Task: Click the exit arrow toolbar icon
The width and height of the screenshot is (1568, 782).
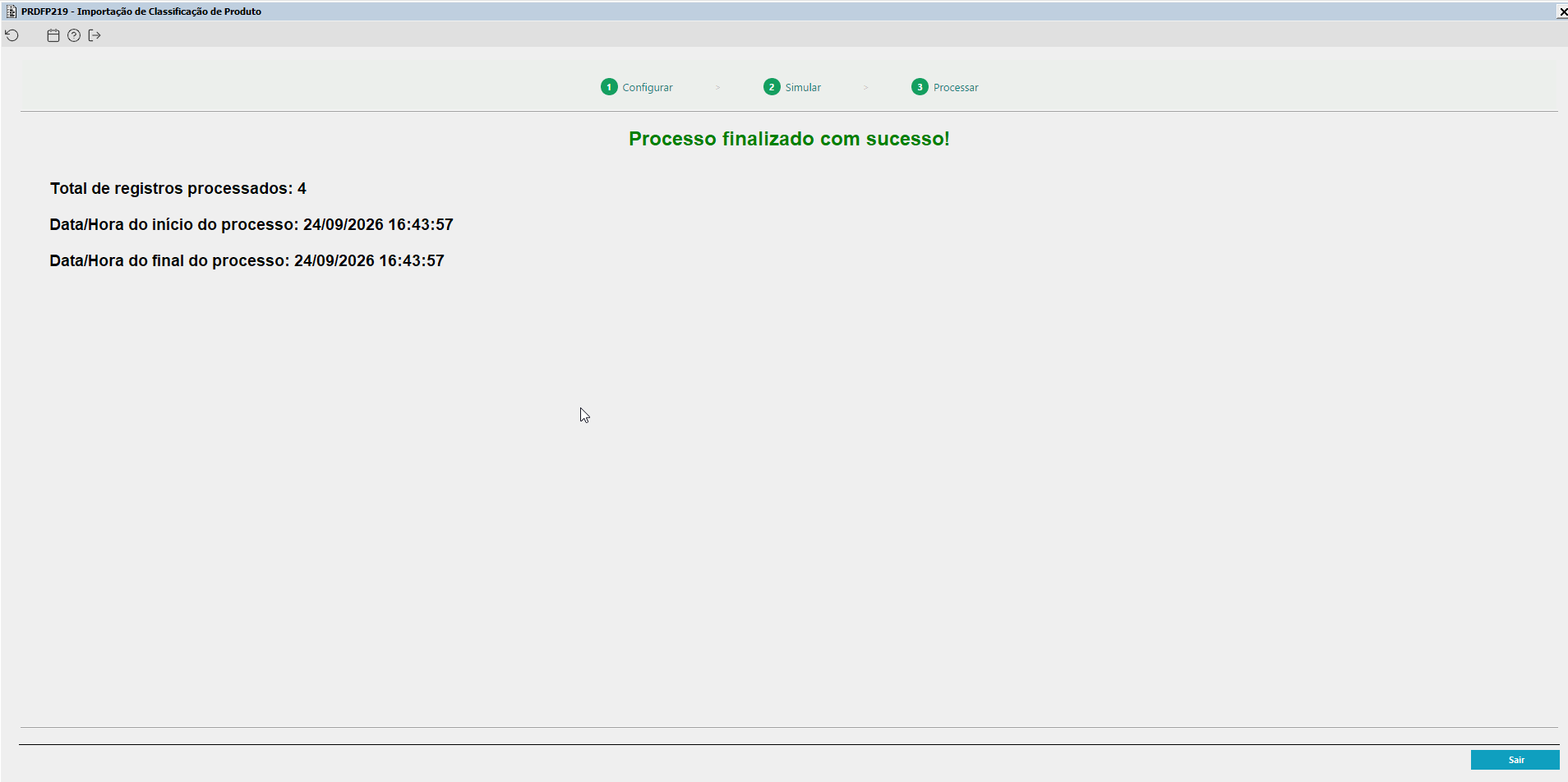Action: pyautogui.click(x=95, y=35)
